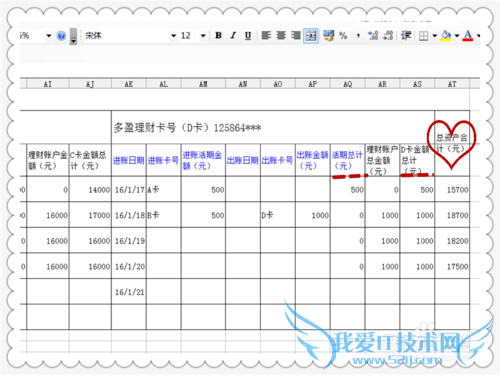This screenshot has width=500, height=375.
Task: Select column AL header
Action: (163, 84)
